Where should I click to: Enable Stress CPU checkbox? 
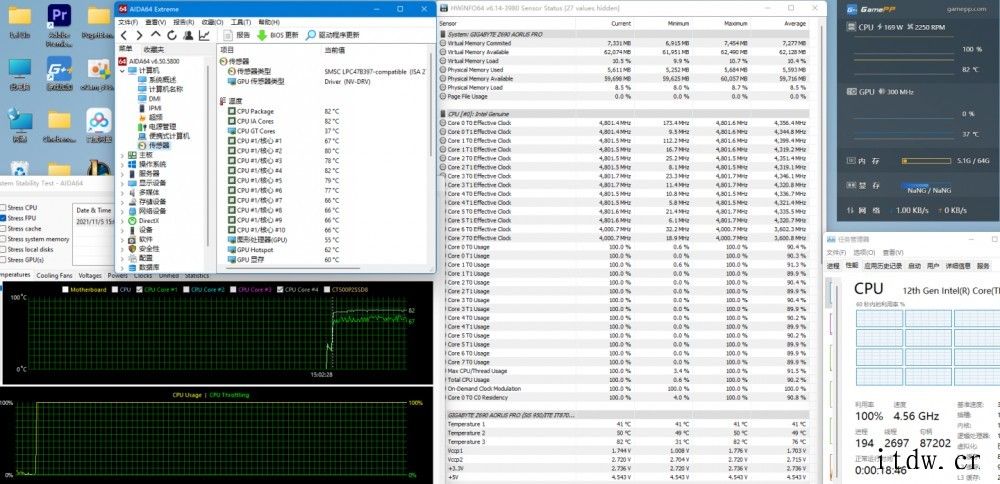3,208
